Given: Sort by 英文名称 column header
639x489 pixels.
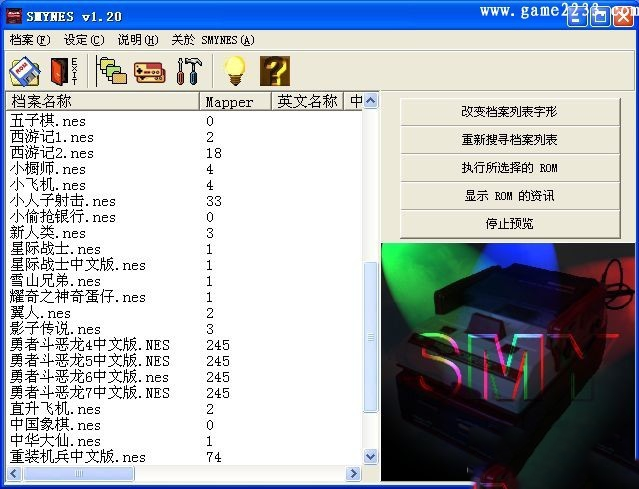Looking at the screenshot, I should click(x=307, y=101).
